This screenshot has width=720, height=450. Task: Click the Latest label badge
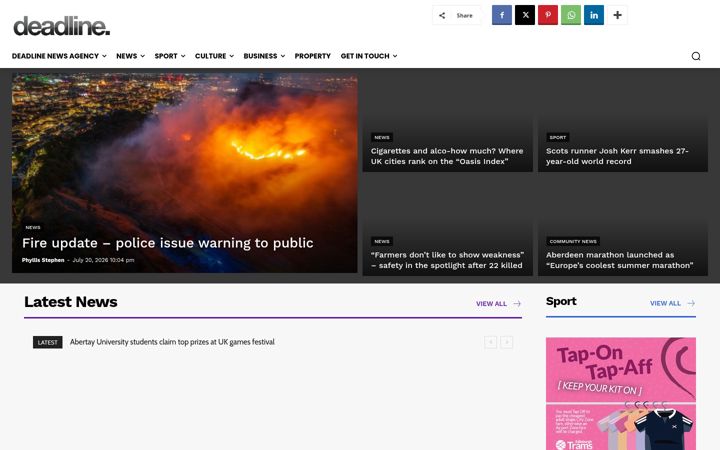[x=48, y=342]
